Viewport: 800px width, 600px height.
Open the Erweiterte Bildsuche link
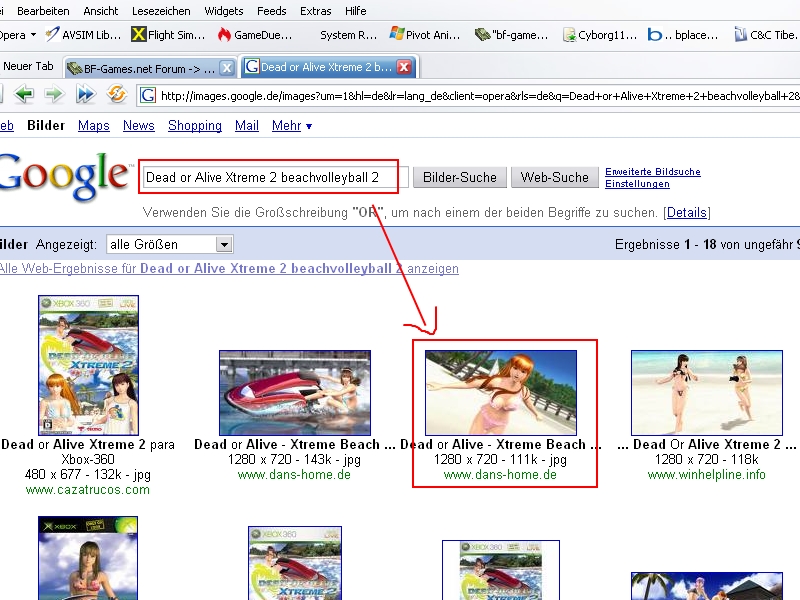(x=653, y=171)
